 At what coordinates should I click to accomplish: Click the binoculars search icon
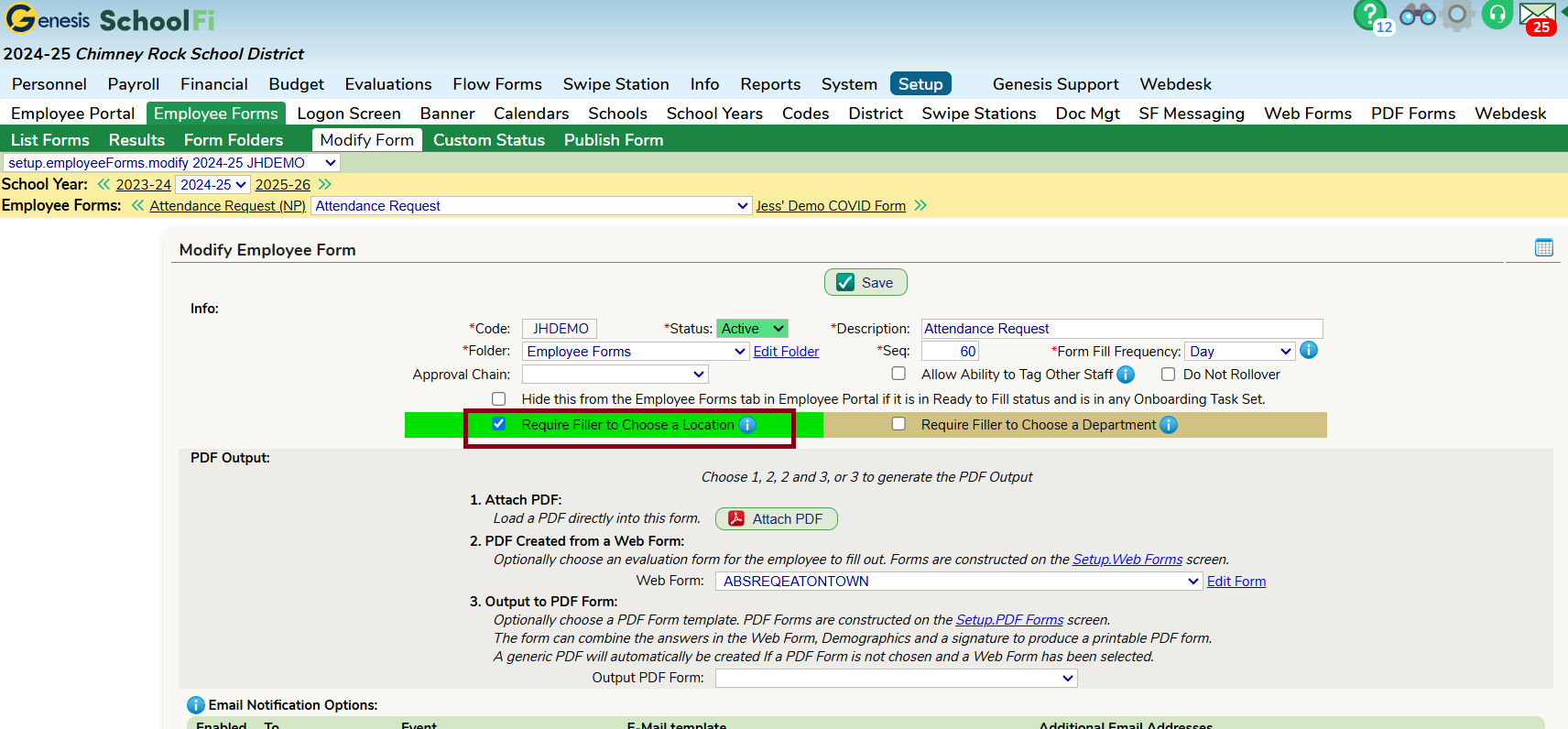(x=1417, y=15)
